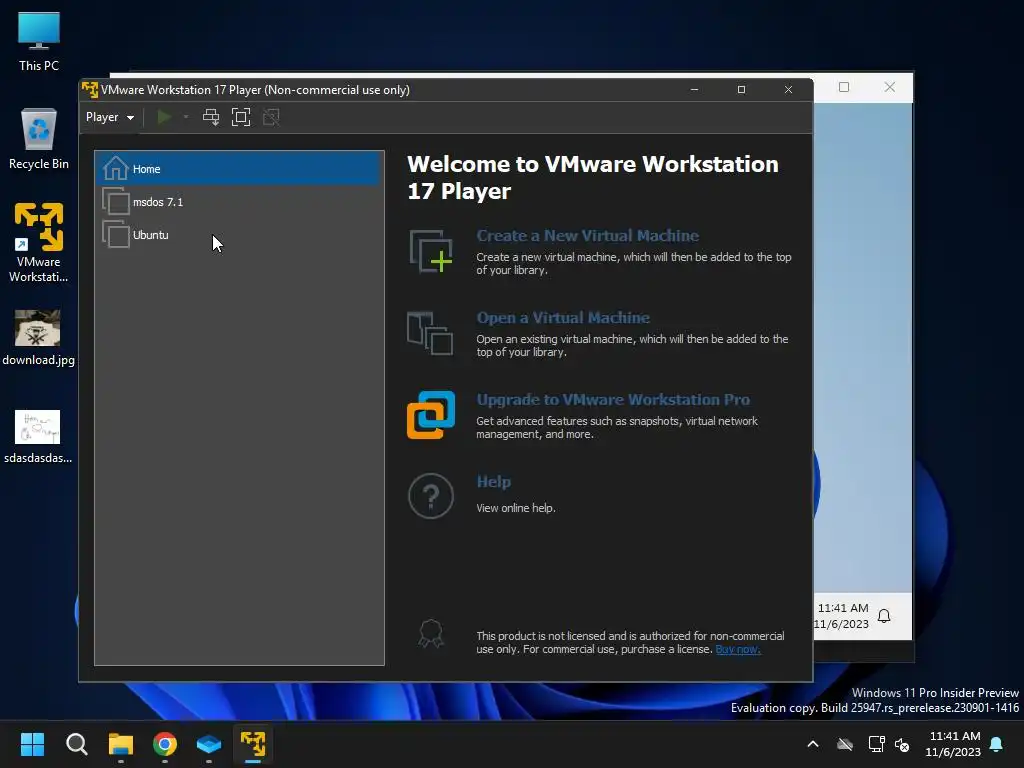Launch Google Chrome from the taskbar
The width and height of the screenshot is (1024, 768).
[165, 744]
